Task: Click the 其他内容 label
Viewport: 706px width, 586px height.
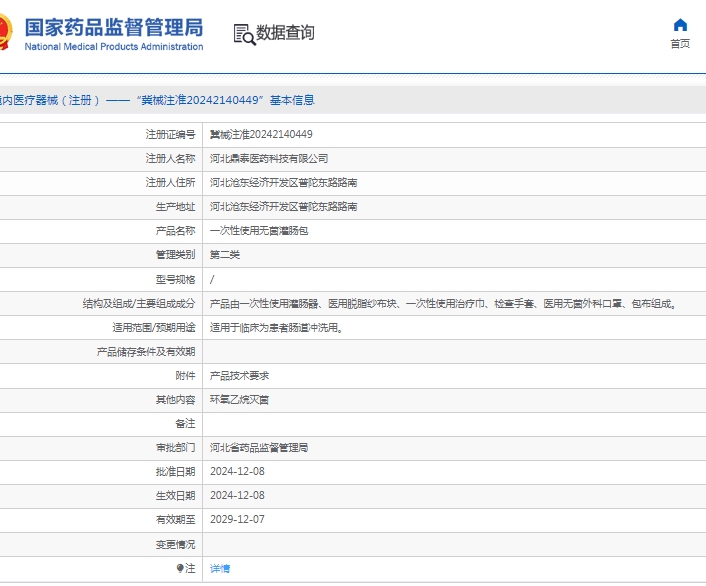Action: point(176,400)
